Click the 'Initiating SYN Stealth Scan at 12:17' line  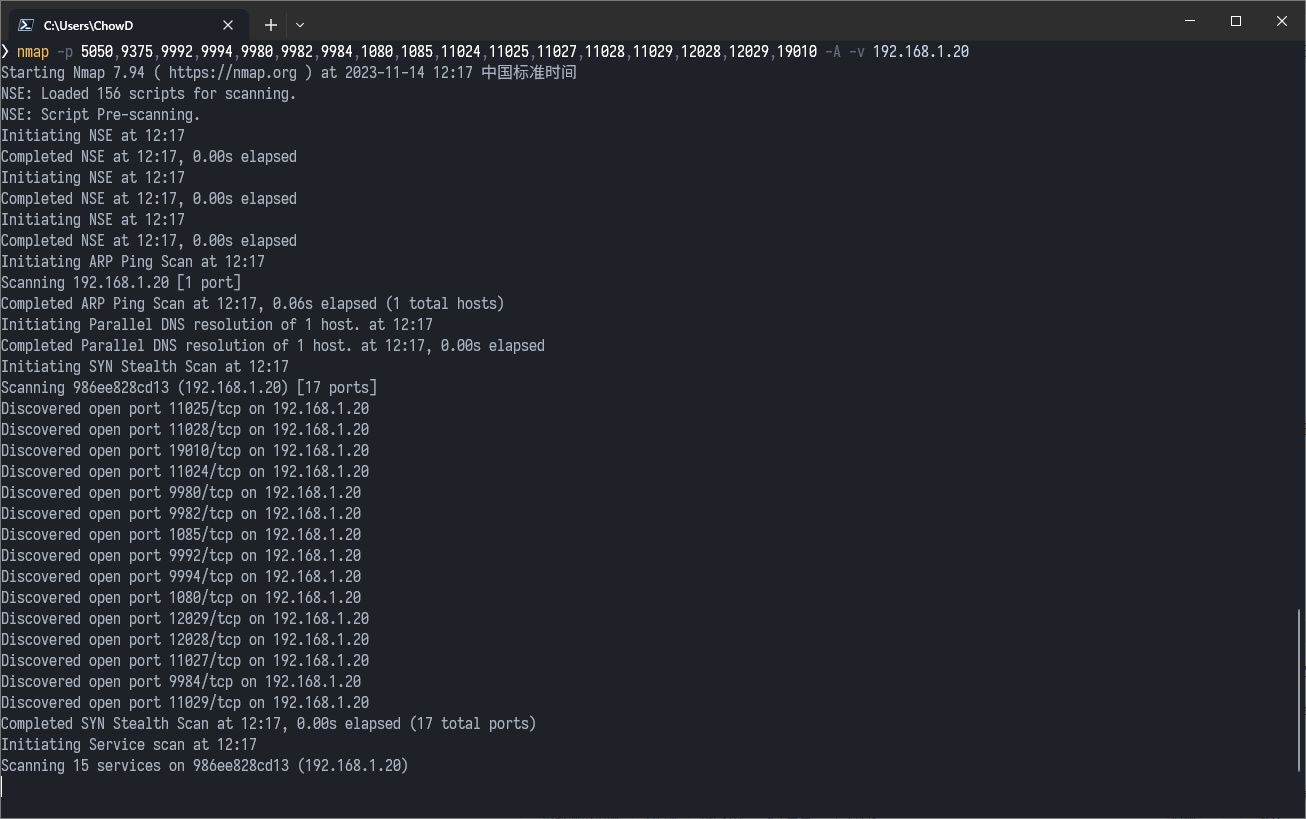coord(145,366)
